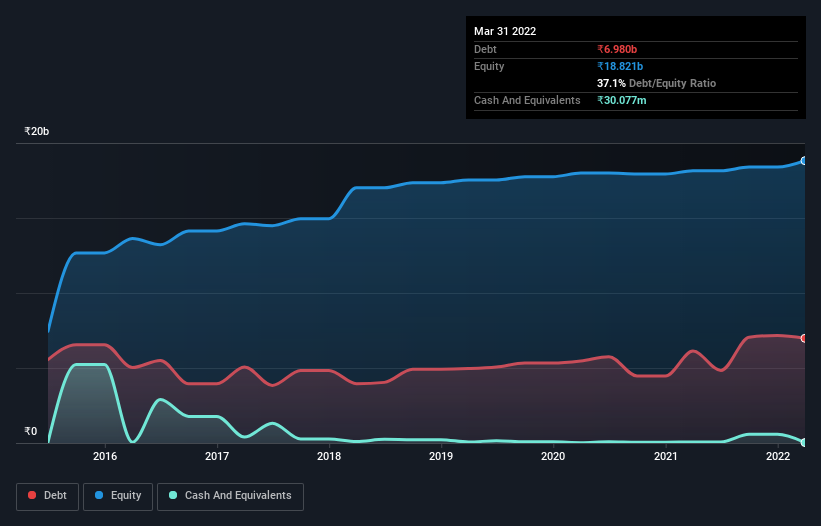The image size is (821, 526).
Task: Click the teal Cash endpoint marker
Action: (804, 442)
